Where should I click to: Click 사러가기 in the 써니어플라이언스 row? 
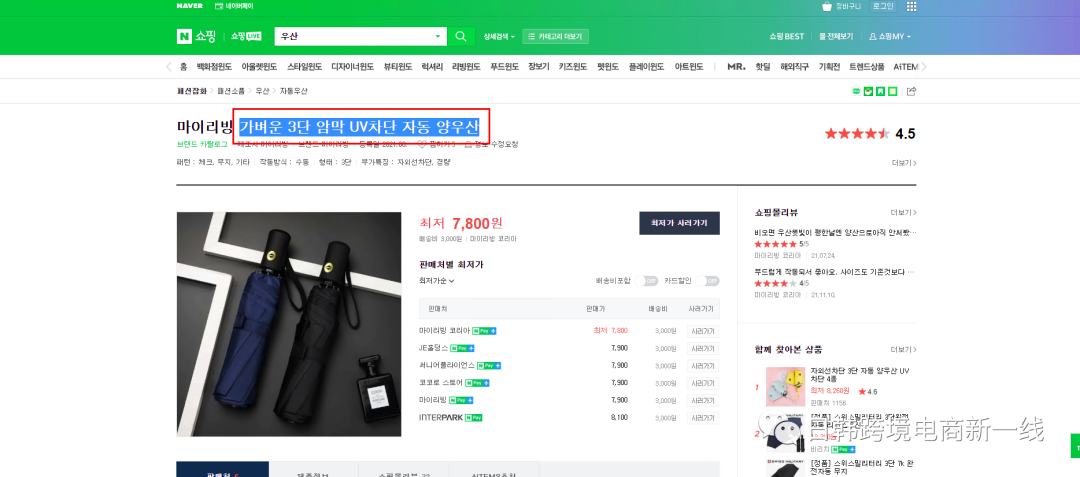pyautogui.click(x=703, y=365)
